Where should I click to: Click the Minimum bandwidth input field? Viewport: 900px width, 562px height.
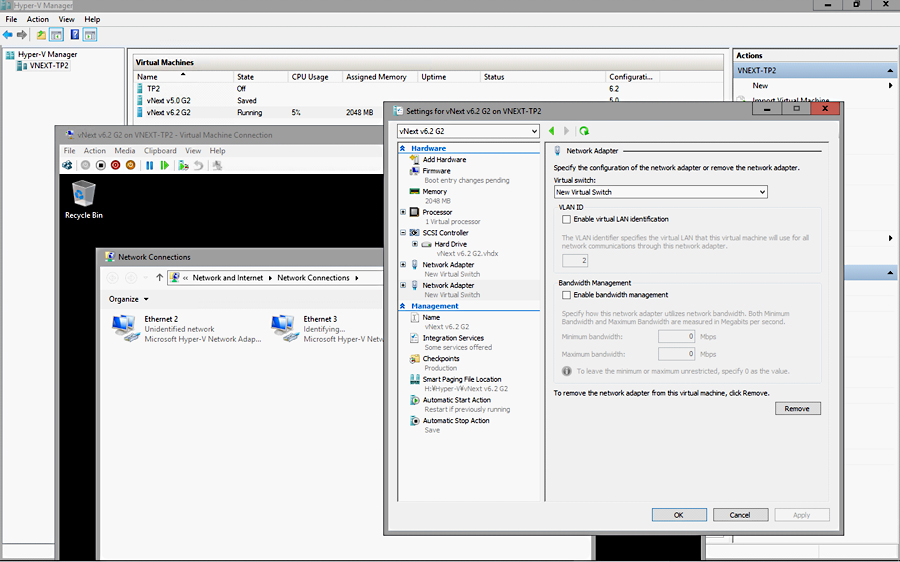[677, 337]
